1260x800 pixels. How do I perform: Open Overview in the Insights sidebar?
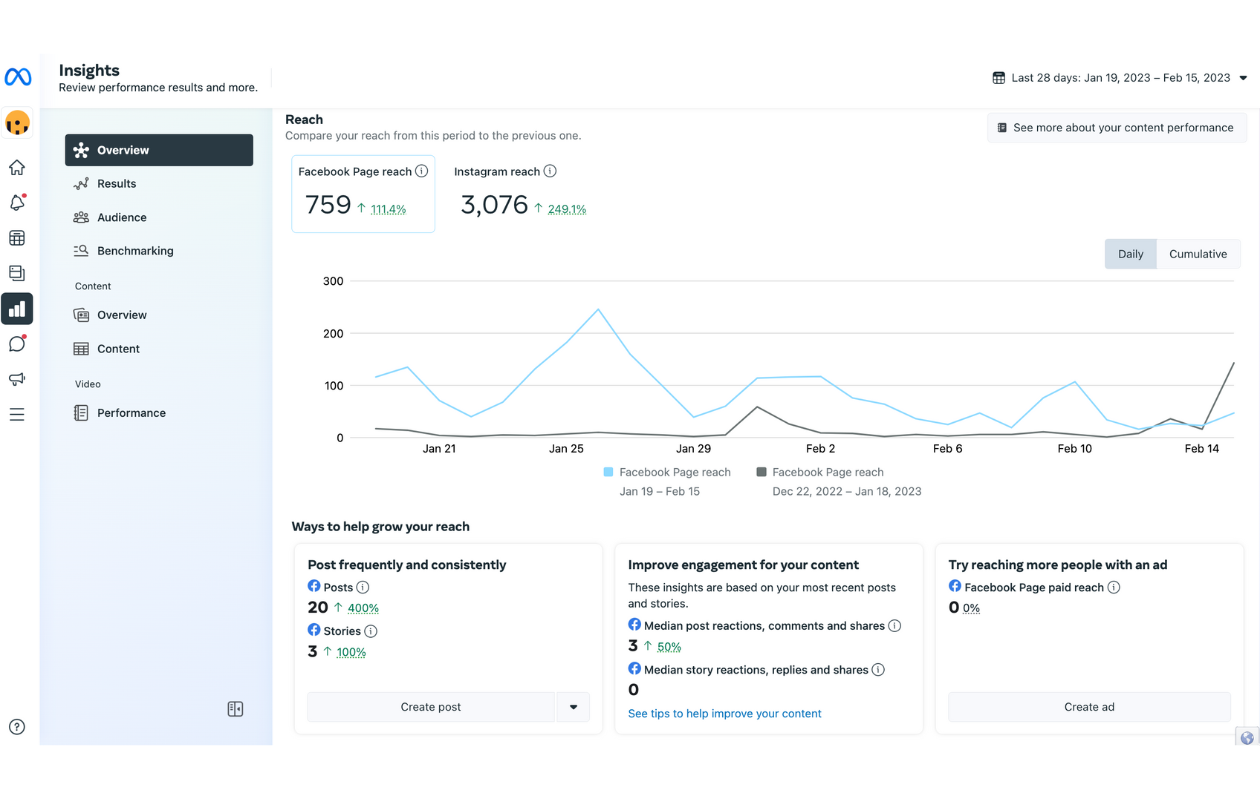tap(159, 150)
